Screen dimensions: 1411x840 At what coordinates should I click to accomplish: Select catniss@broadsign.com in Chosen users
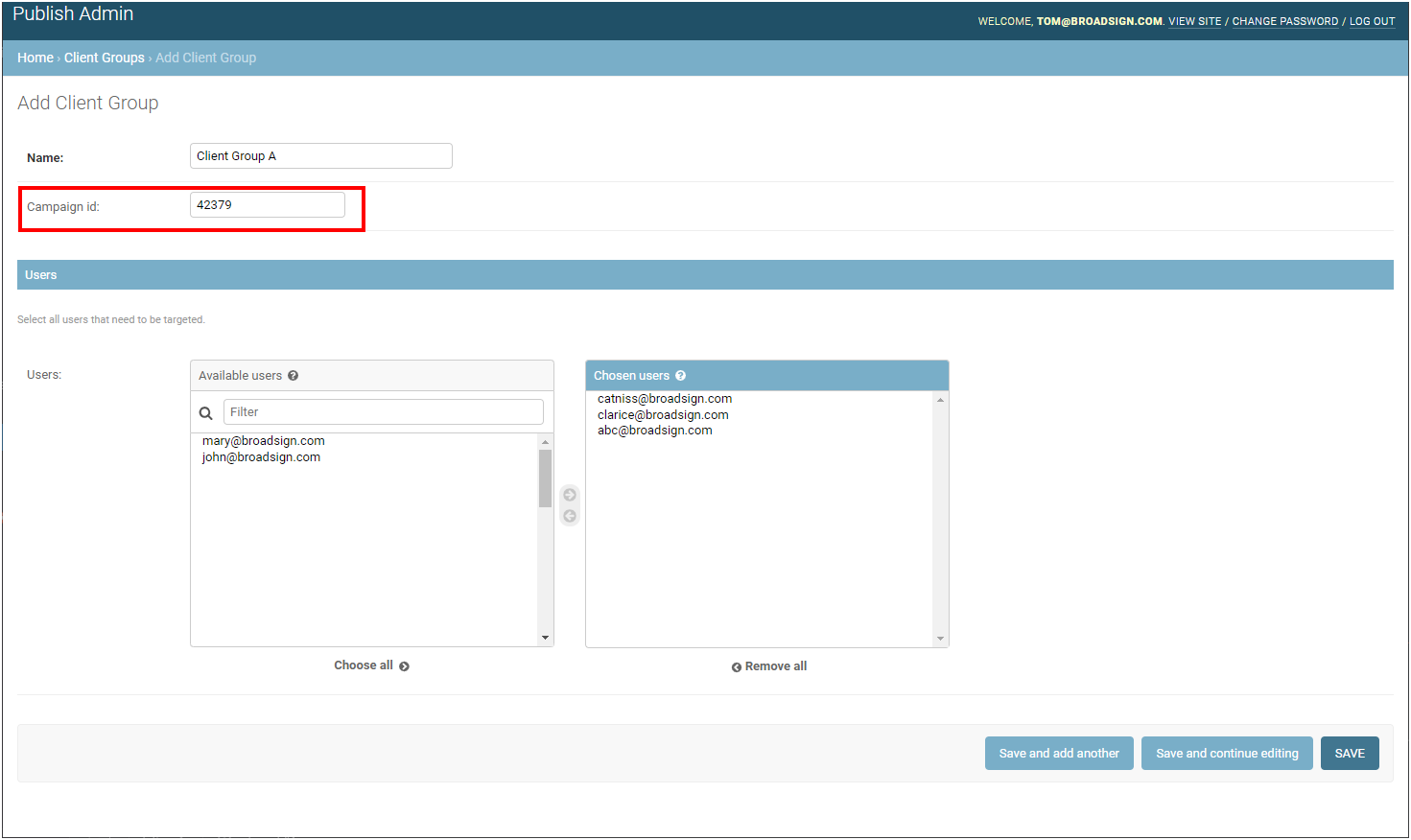click(665, 399)
